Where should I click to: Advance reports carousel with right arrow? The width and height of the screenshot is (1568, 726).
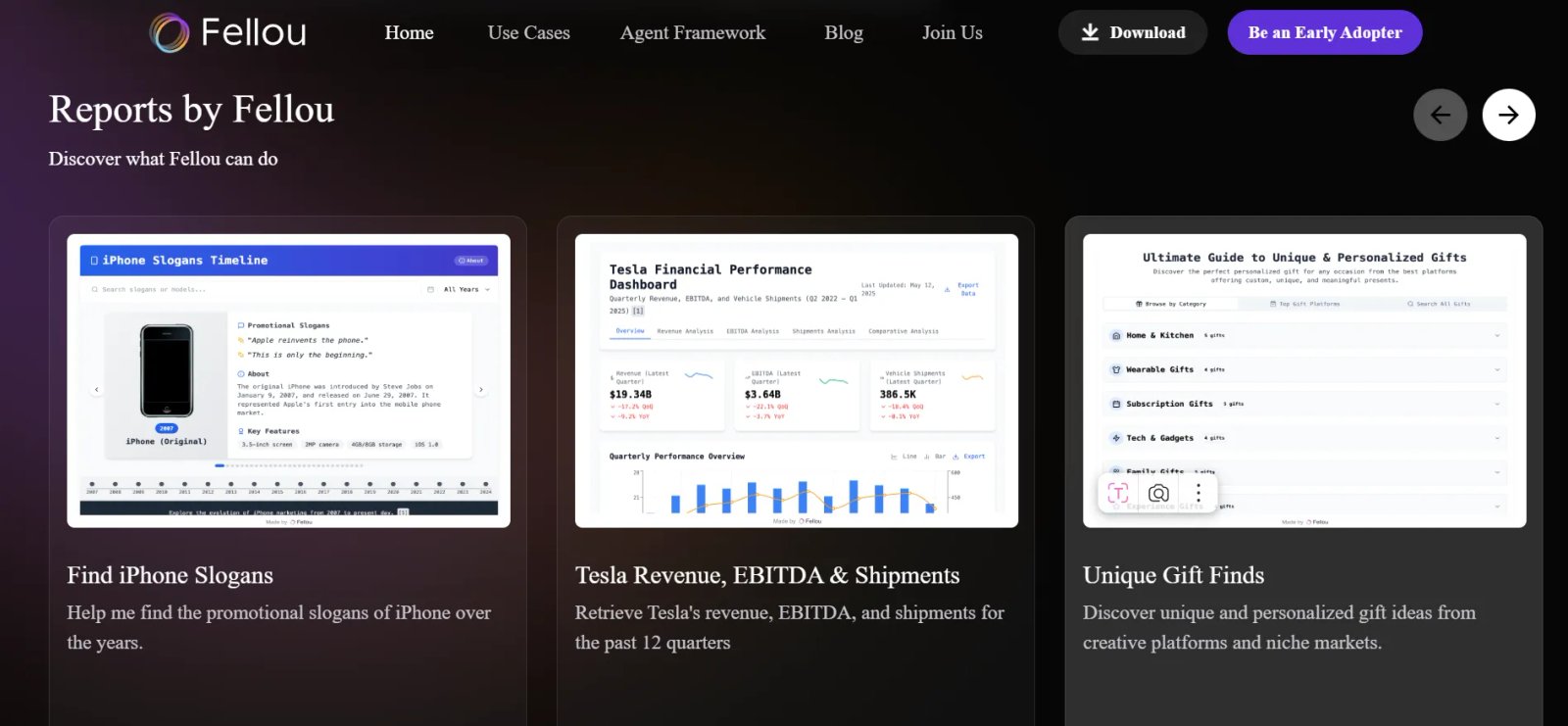(x=1508, y=115)
